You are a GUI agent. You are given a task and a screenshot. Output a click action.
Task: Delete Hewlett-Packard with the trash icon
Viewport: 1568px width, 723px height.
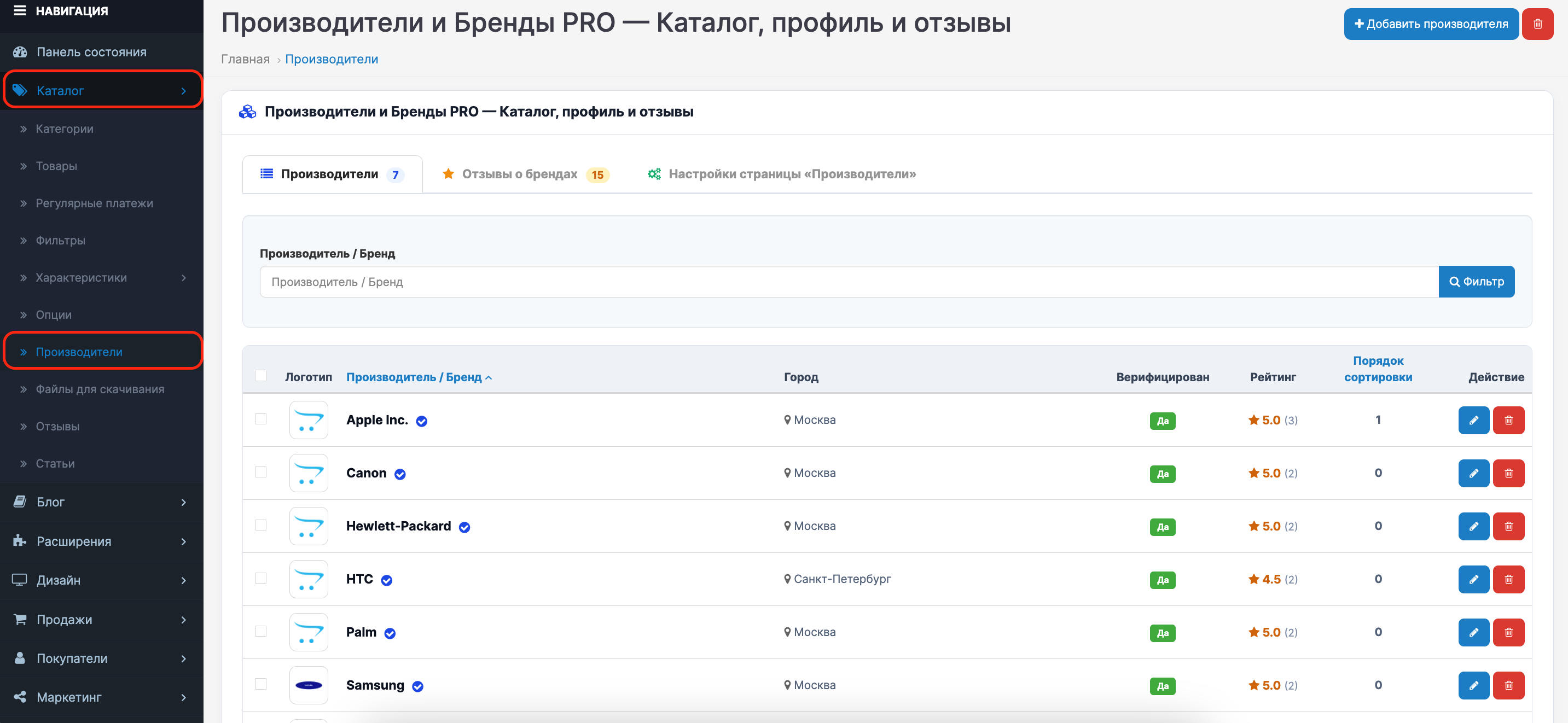(x=1508, y=526)
